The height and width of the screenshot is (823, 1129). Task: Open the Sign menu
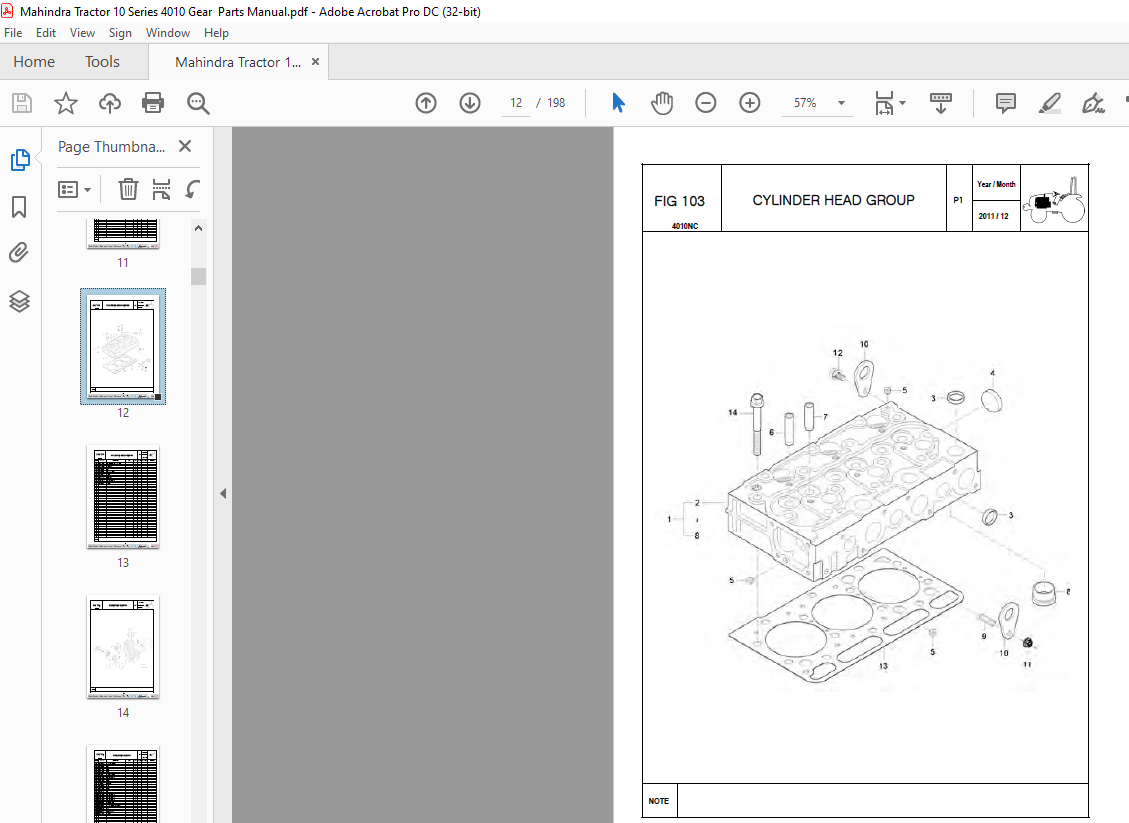[120, 32]
